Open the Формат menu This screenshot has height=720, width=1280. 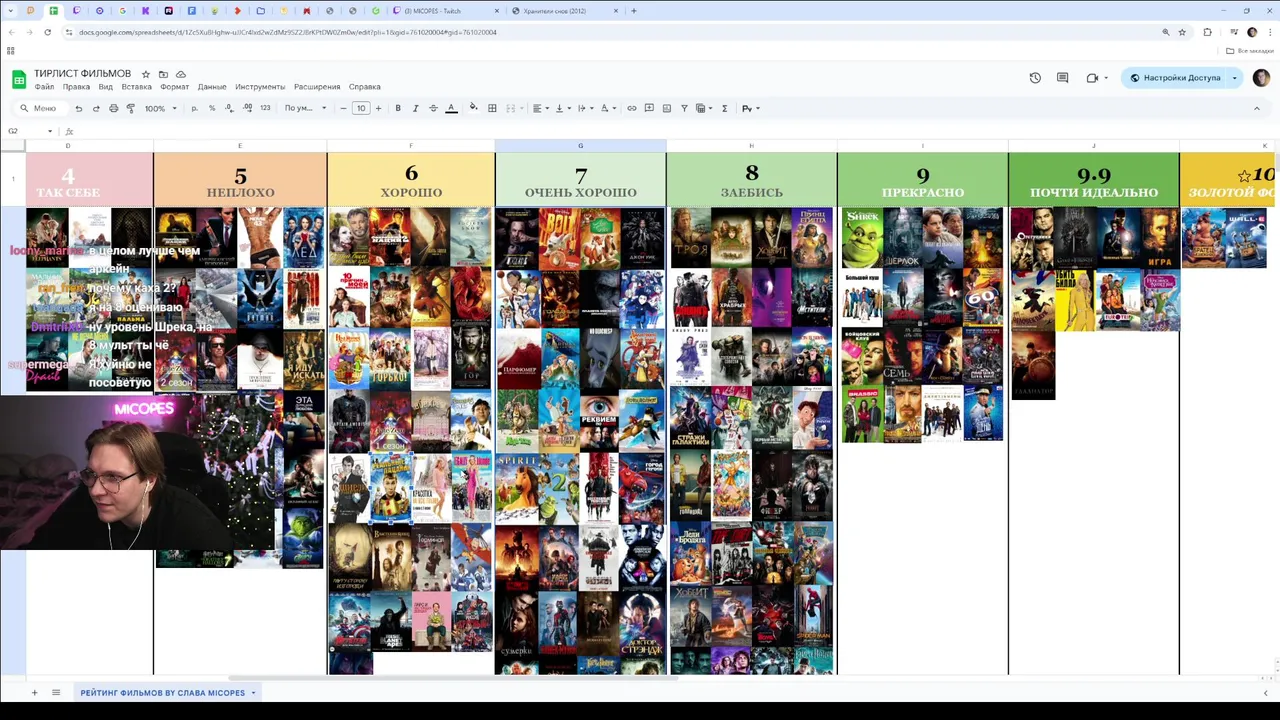174,87
